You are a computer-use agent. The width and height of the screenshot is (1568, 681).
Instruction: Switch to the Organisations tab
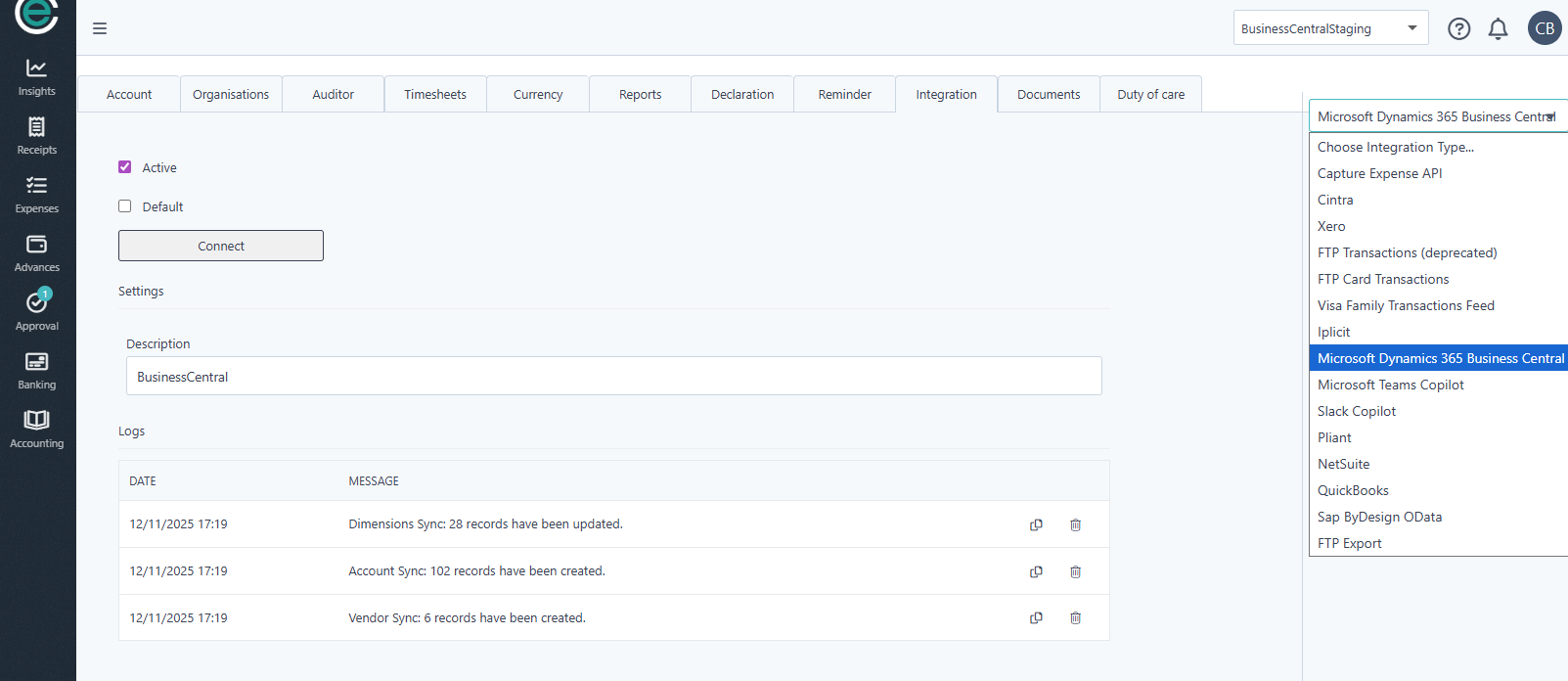click(x=231, y=94)
